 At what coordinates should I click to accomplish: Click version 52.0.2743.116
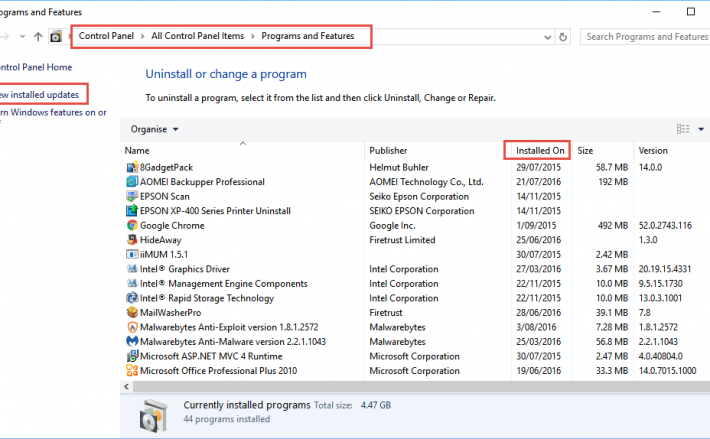click(665, 225)
